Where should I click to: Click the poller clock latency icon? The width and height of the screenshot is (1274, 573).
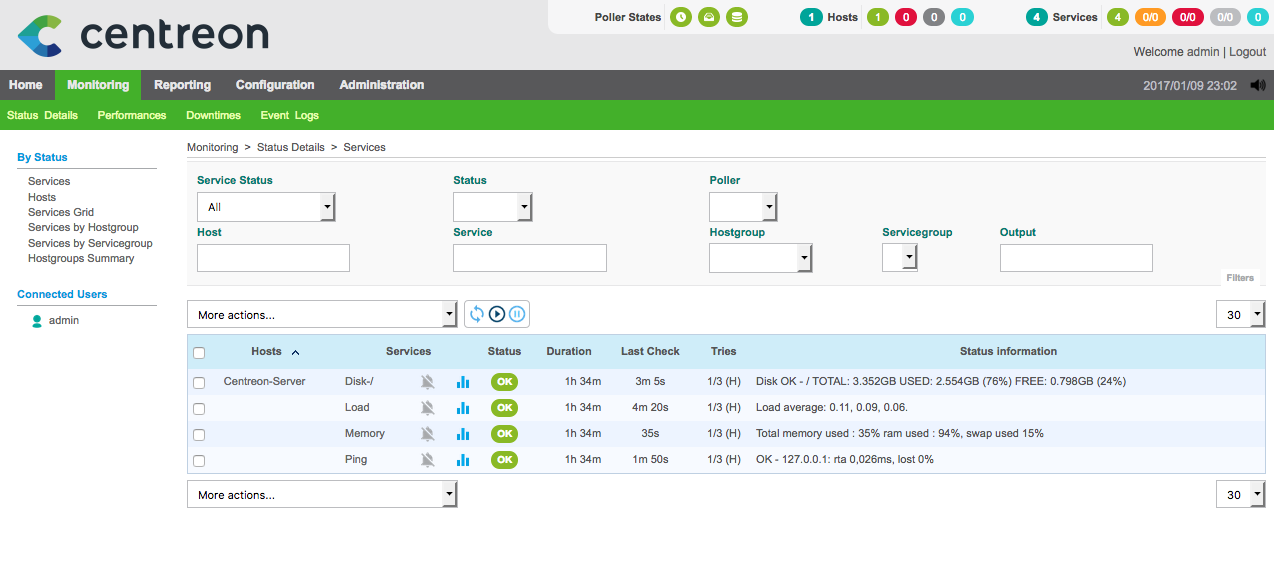coord(681,17)
